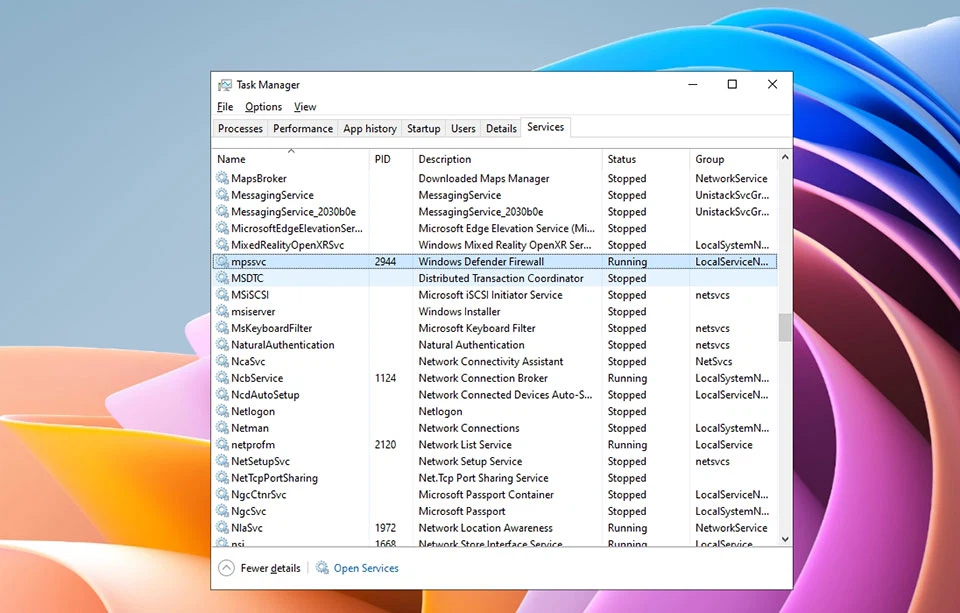Click the Fewer details label
Viewport: 960px width, 613px height.
pos(271,568)
